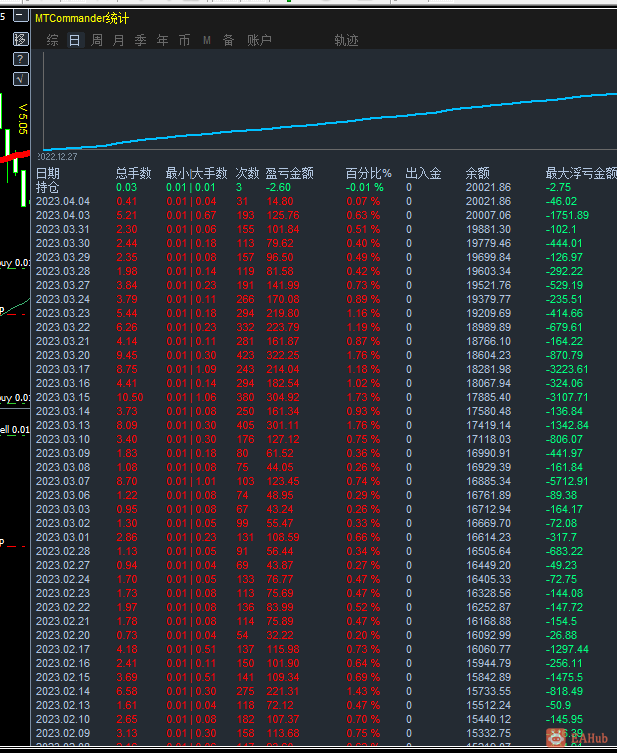Click the 最大浮亏金额 column header
The image size is (617, 753).
[581, 173]
